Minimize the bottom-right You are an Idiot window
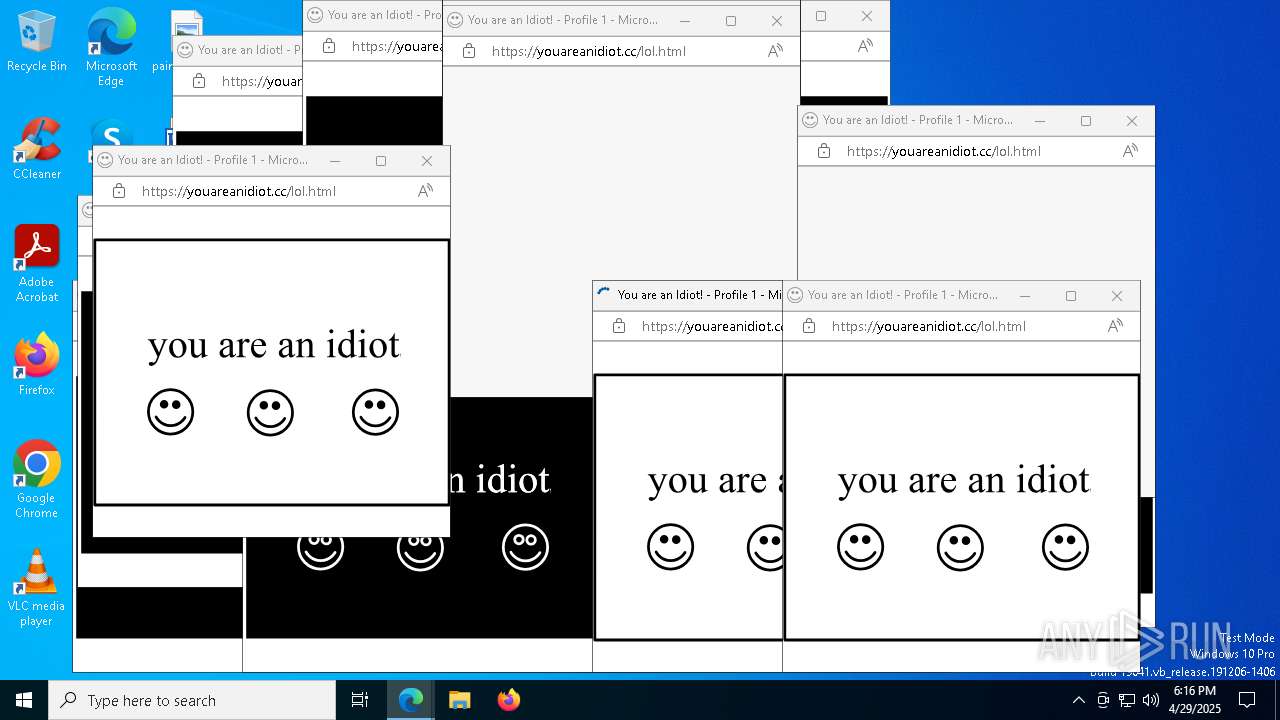The image size is (1280, 720). point(1025,296)
